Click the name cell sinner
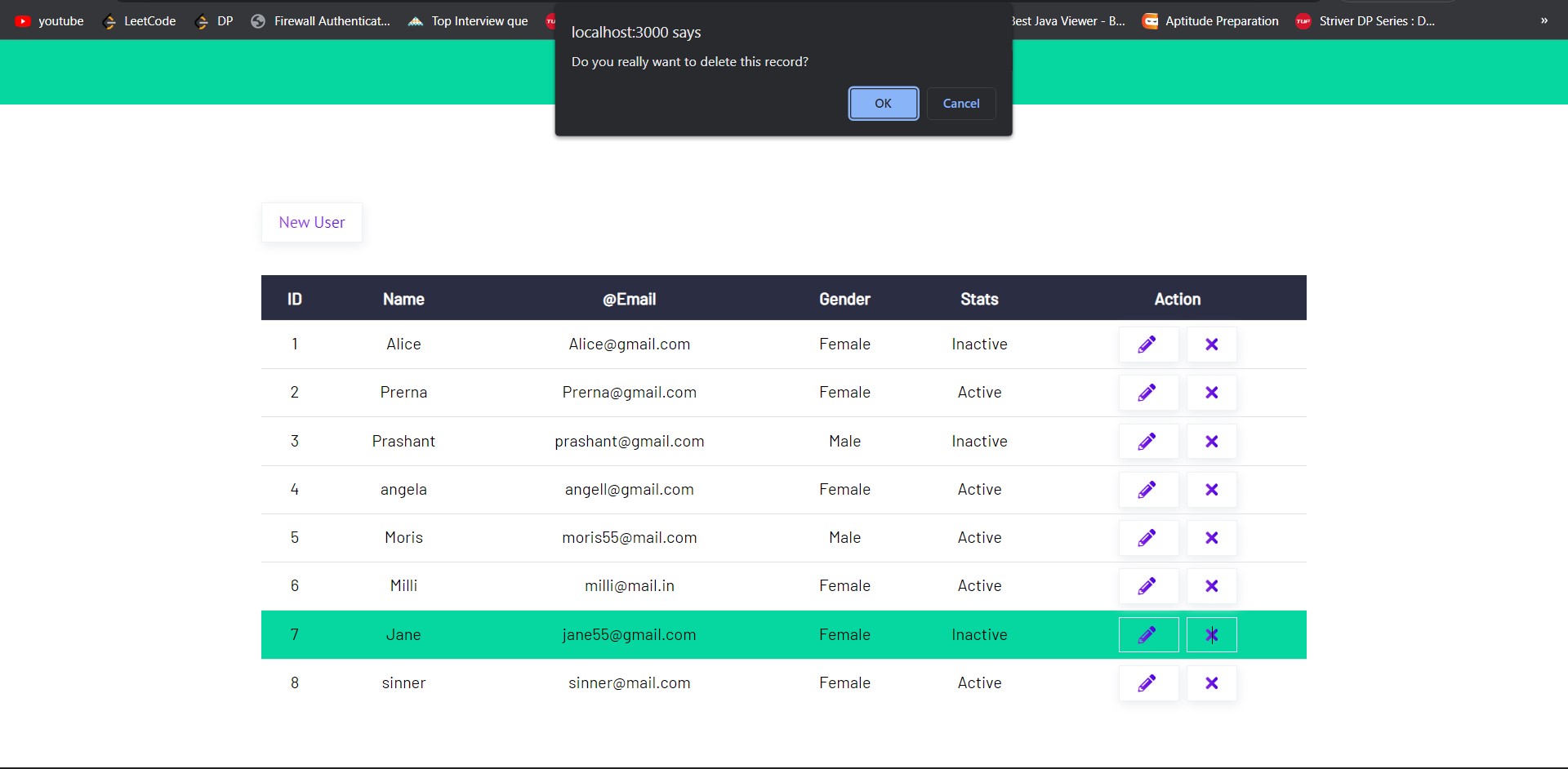This screenshot has height=769, width=1568. (403, 683)
